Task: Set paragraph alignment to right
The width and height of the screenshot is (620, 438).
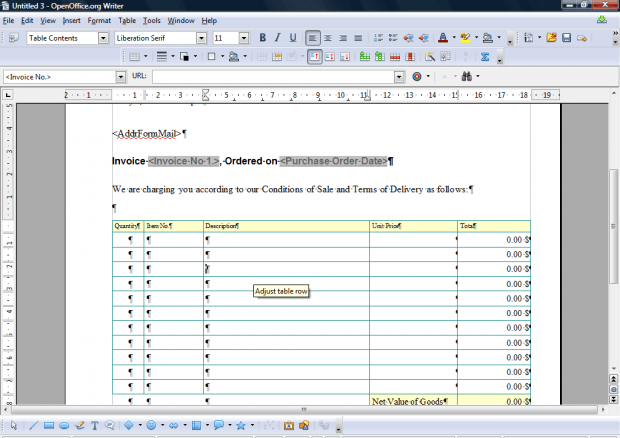Action: [x=343, y=38]
